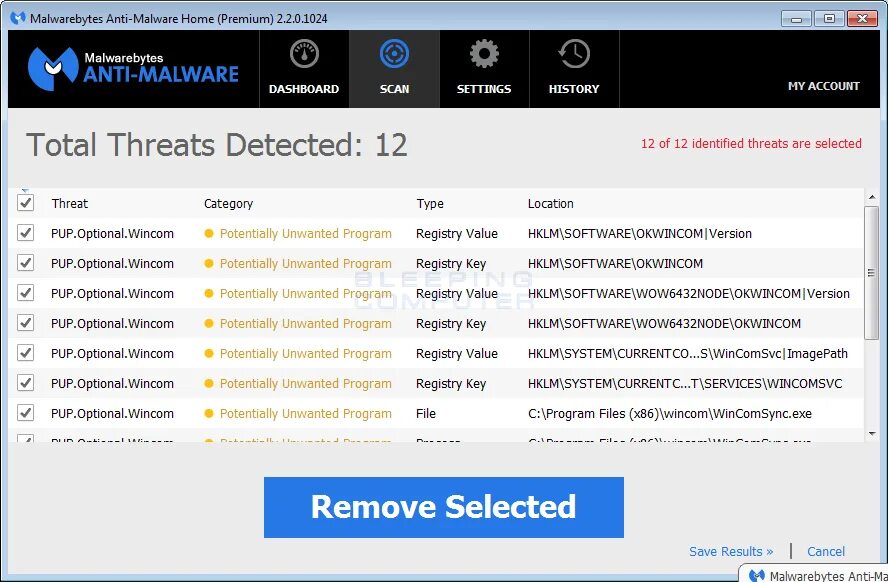Click '12 of 12 identified threats are selected'
The width and height of the screenshot is (888, 582).
pos(751,144)
